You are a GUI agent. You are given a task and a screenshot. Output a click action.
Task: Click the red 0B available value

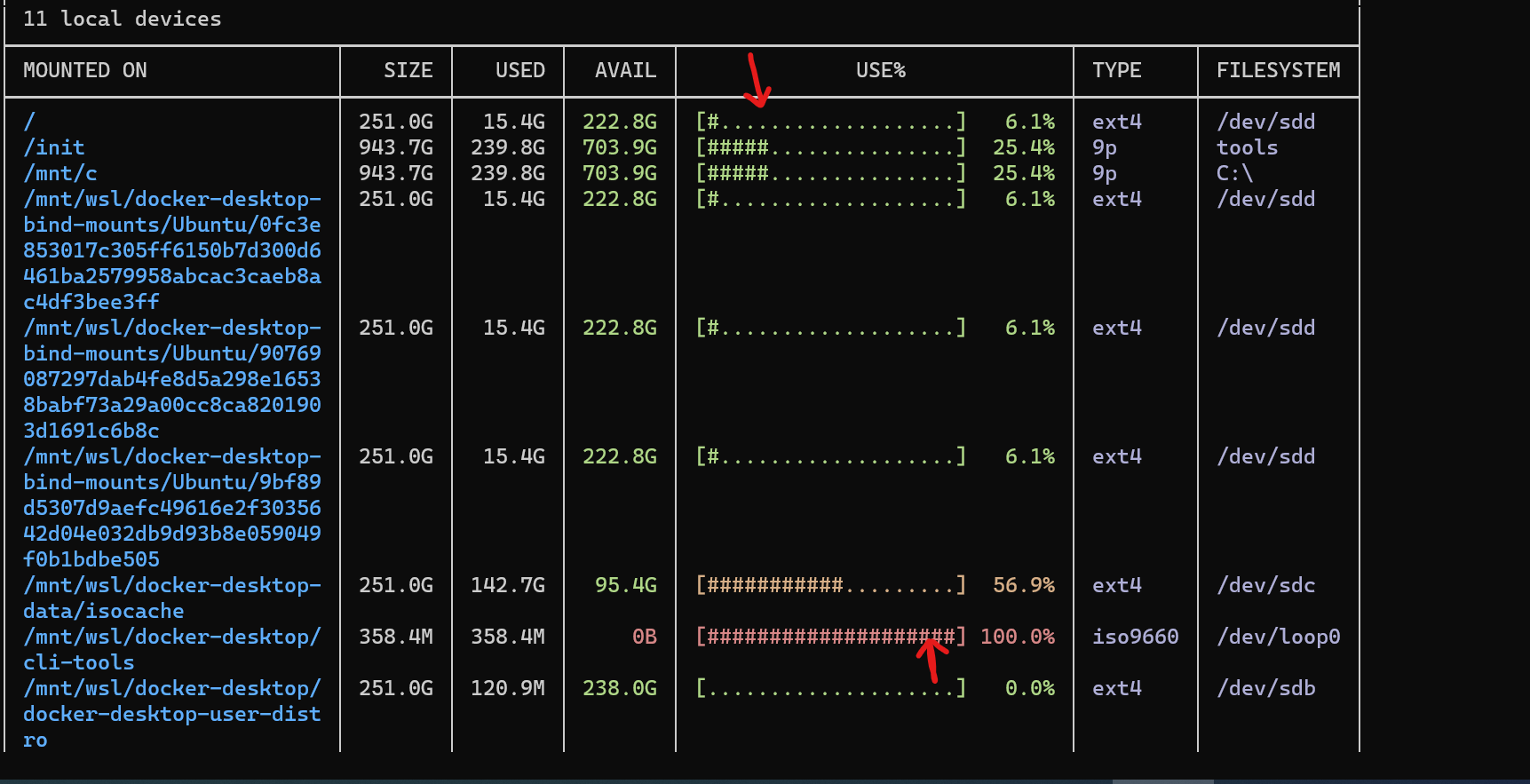645,637
